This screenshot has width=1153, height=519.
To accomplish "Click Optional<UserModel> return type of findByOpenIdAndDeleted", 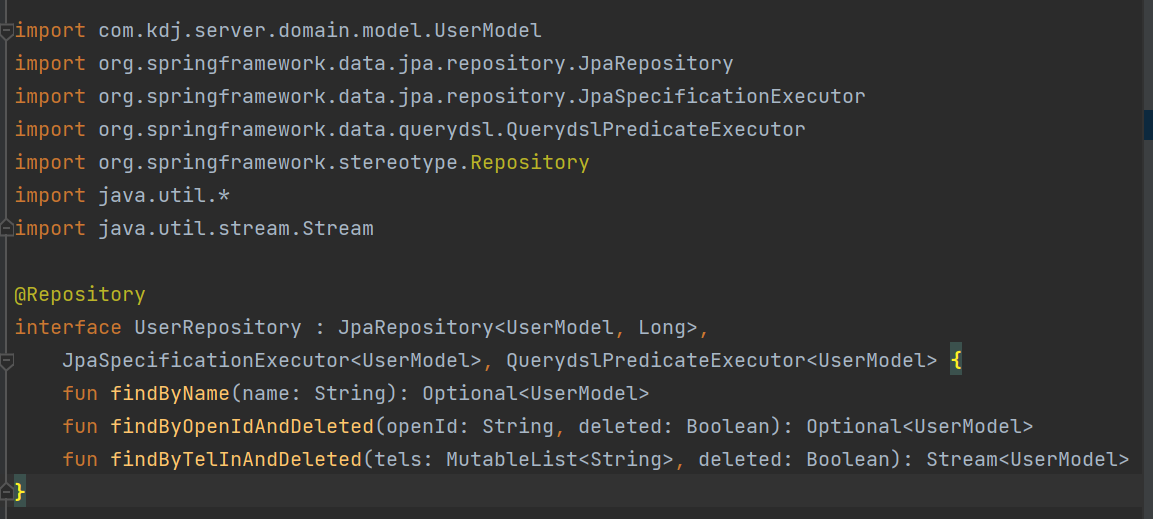I will [920, 426].
